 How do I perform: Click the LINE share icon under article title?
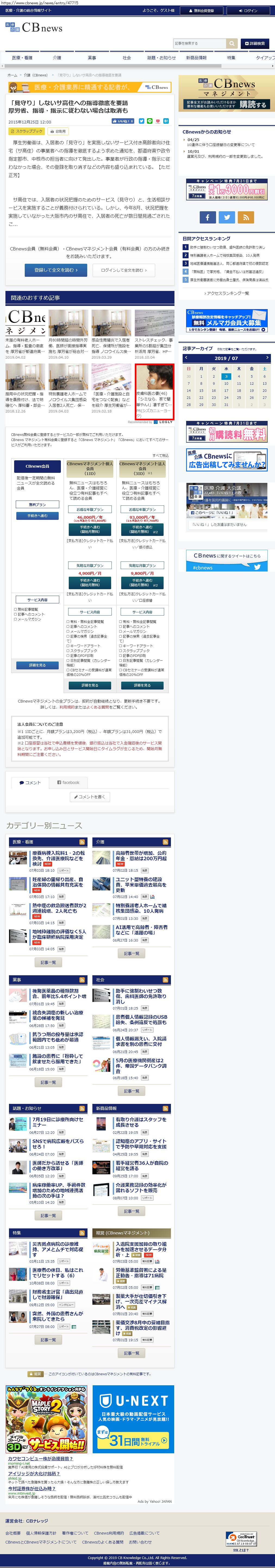click(150, 121)
